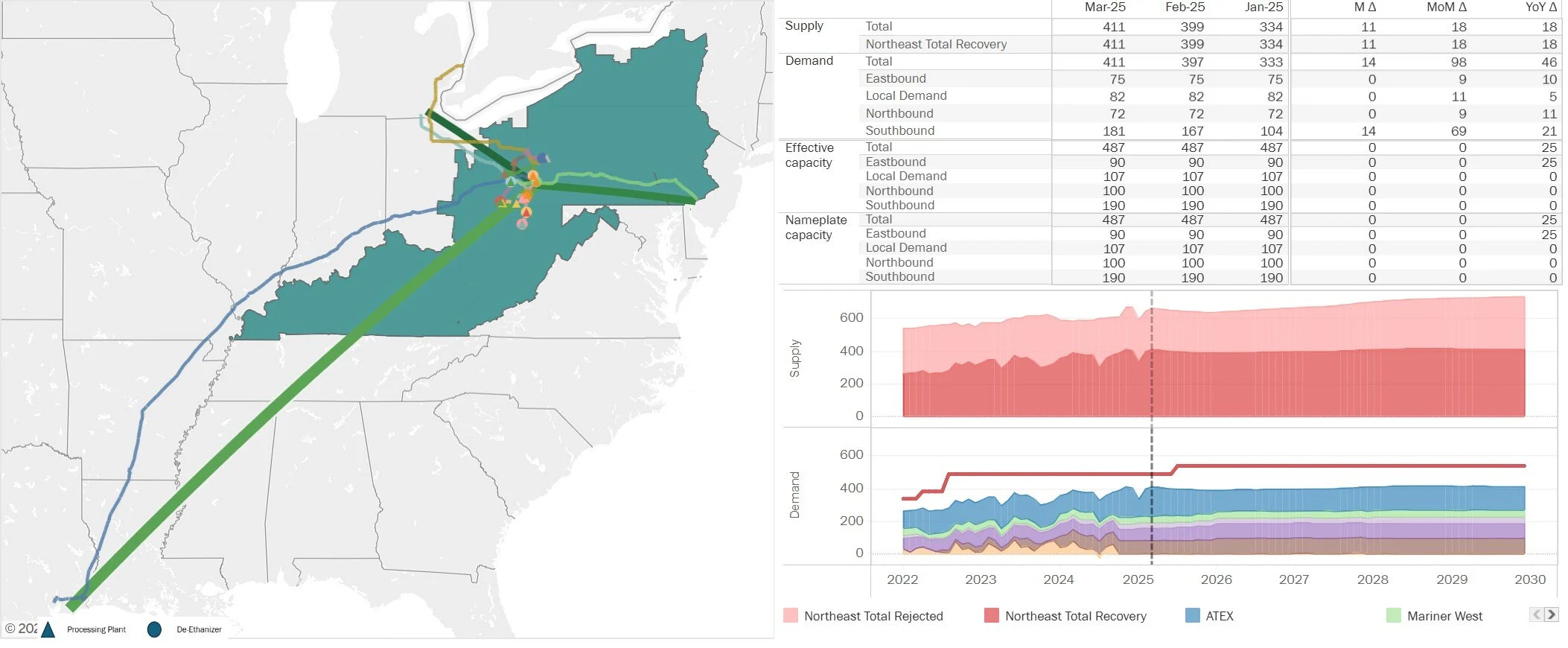
Task: Click the legend's previous arrow
Action: coord(1537,614)
